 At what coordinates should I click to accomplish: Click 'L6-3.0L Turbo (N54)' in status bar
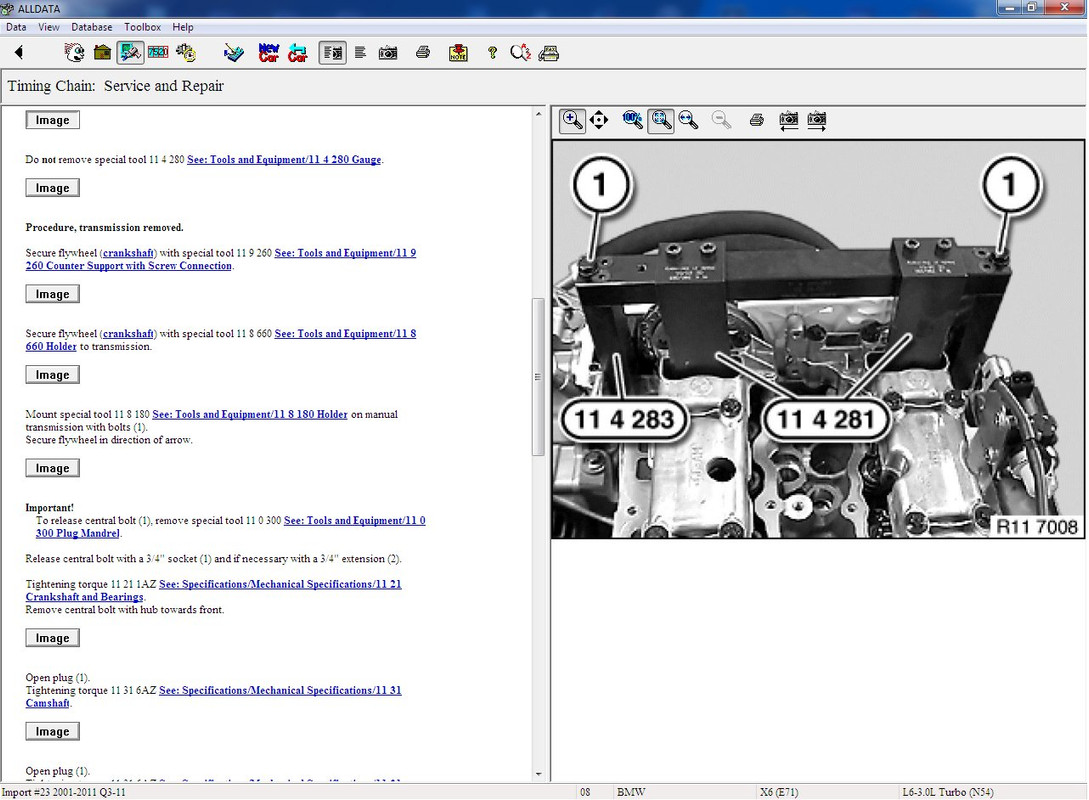pyautogui.click(x=948, y=792)
